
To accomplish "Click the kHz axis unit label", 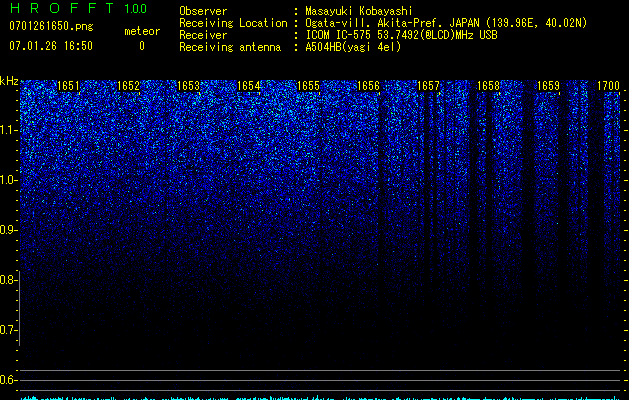I will tap(9, 81).
